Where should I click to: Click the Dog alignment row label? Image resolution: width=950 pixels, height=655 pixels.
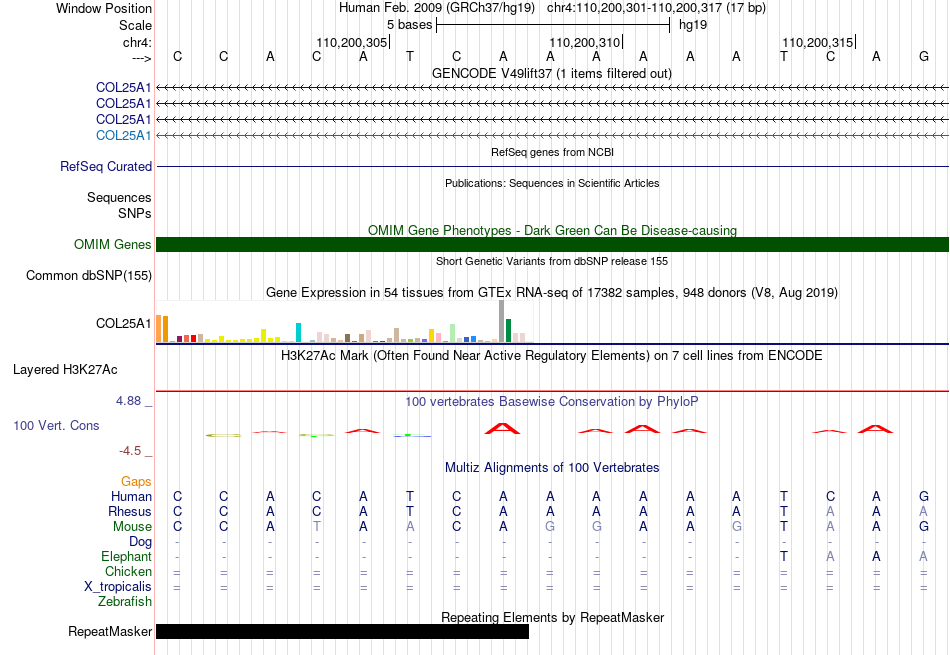(x=140, y=541)
